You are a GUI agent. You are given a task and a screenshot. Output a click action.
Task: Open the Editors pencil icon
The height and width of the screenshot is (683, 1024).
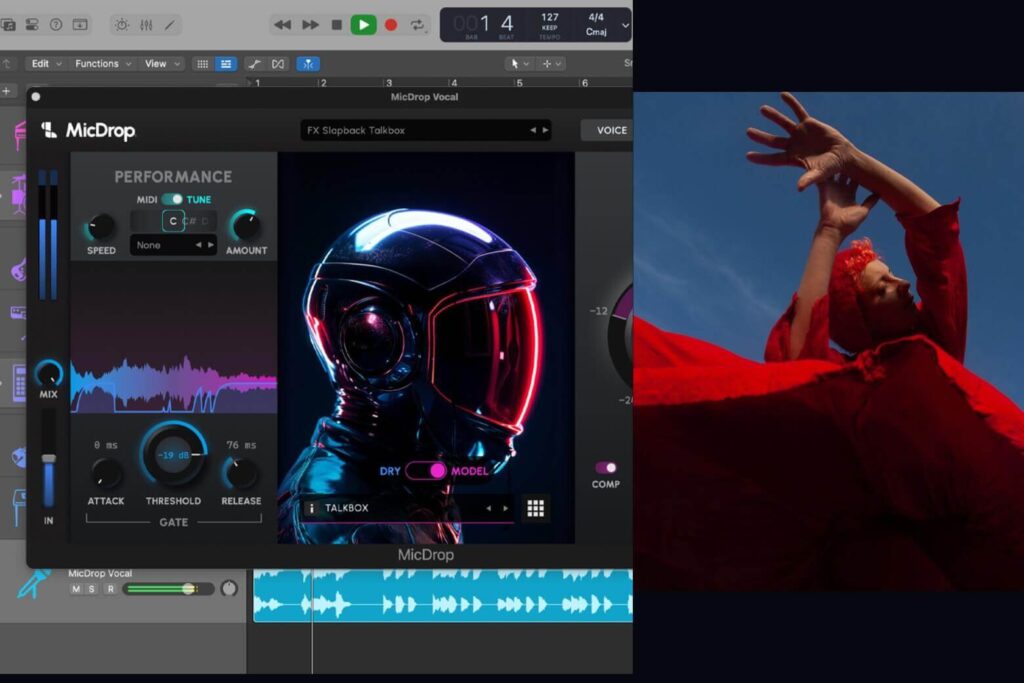click(x=170, y=25)
